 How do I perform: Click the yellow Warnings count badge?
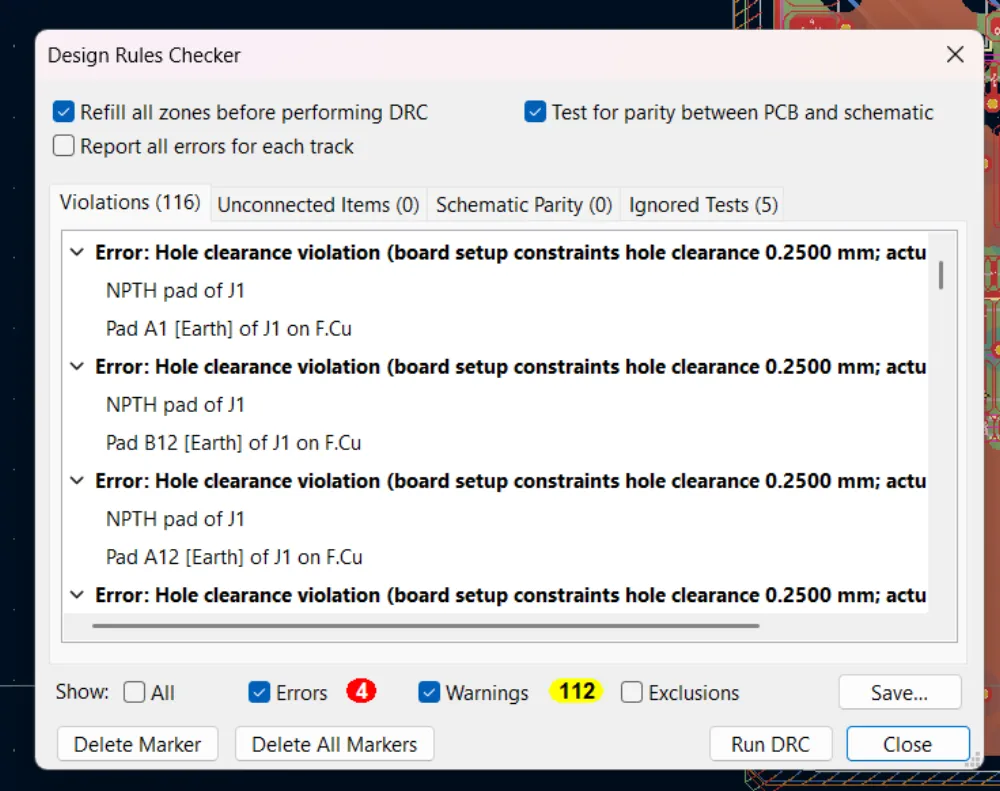tap(577, 691)
